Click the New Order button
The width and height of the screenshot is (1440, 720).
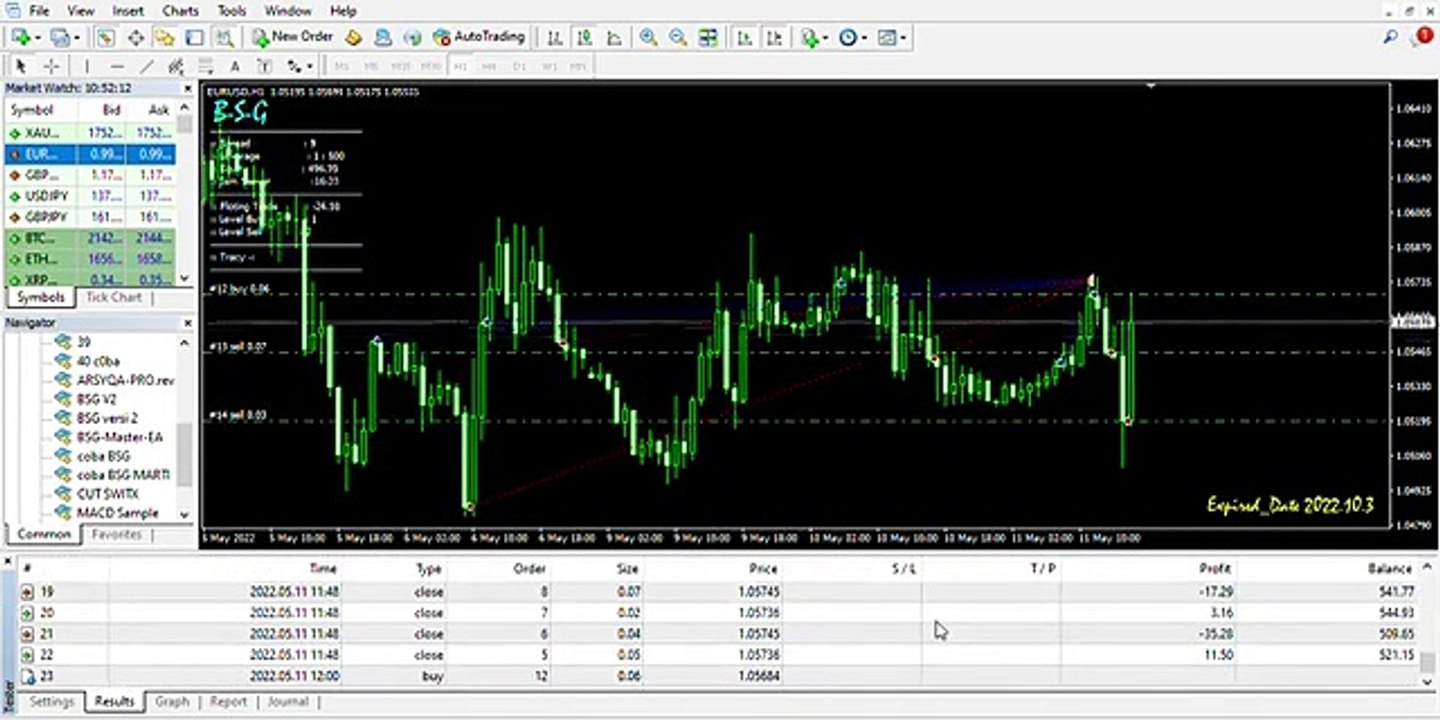[x=292, y=37]
